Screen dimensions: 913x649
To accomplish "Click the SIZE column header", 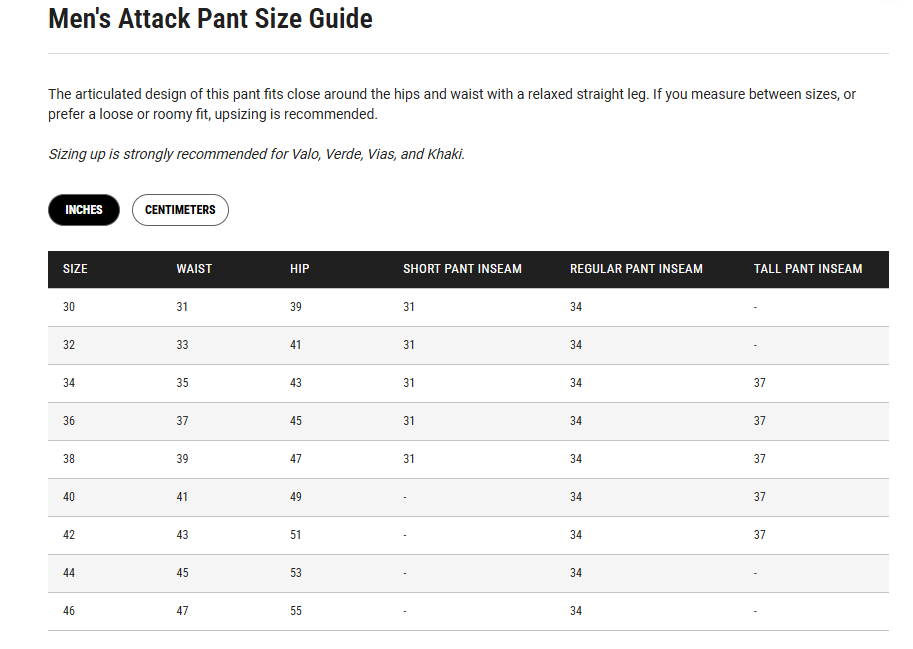I will tap(75, 269).
